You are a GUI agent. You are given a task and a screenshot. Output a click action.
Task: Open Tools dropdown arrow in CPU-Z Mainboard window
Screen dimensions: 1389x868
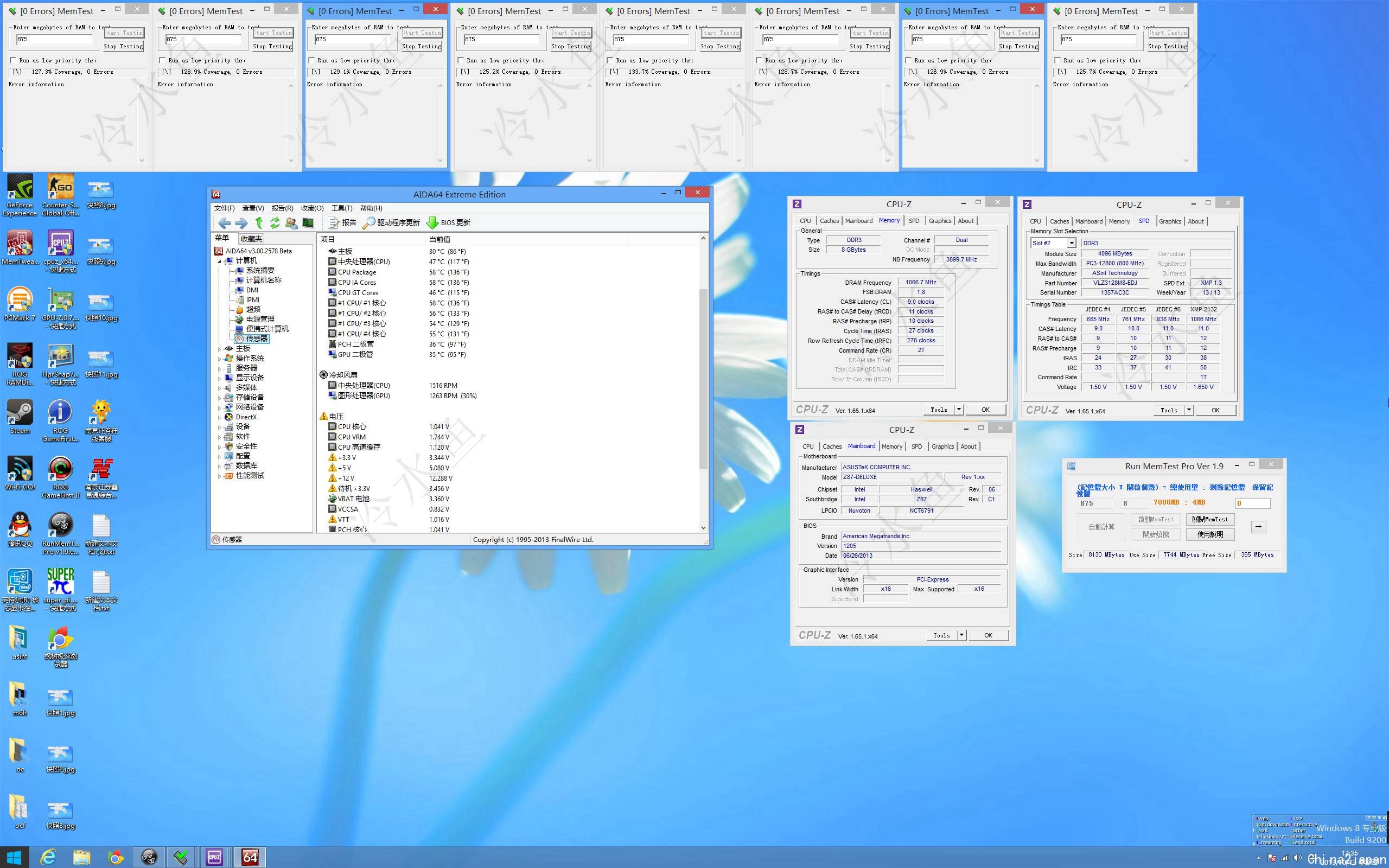(961, 635)
